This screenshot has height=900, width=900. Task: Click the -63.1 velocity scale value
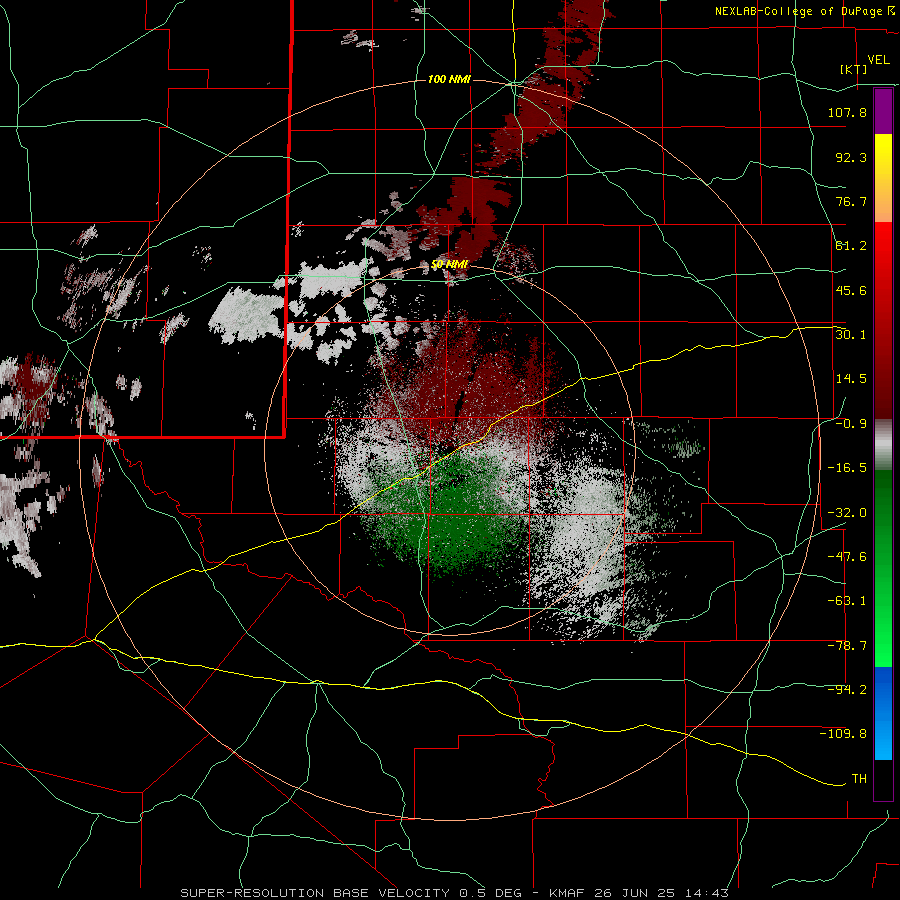[847, 601]
